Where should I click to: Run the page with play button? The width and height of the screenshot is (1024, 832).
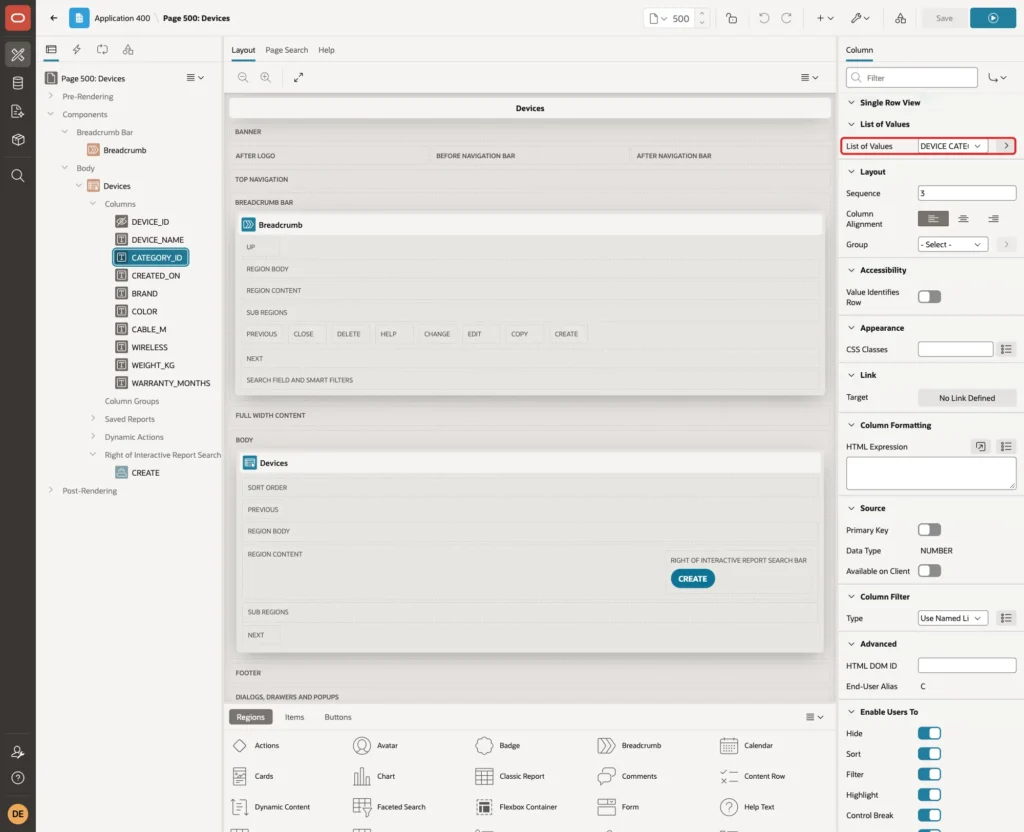[x=992, y=18]
